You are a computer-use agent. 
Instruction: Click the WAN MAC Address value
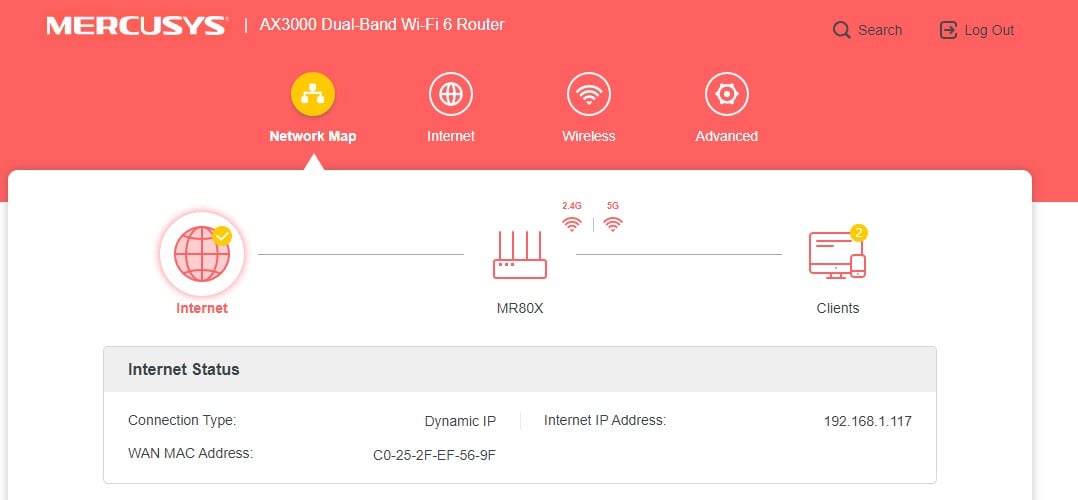[x=434, y=455]
